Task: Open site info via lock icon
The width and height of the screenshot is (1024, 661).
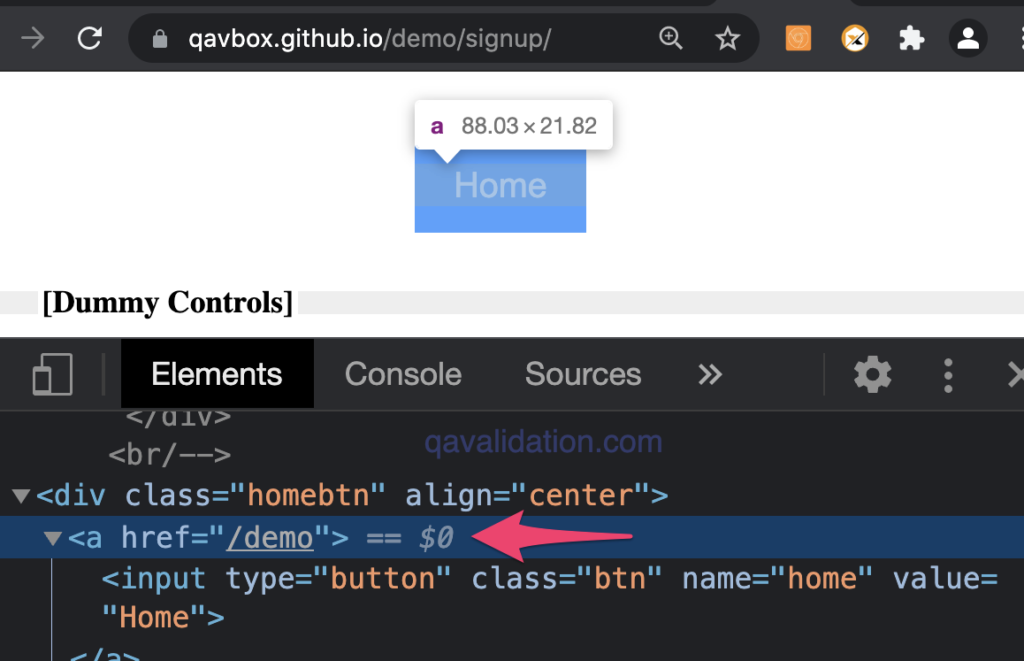Action: (x=159, y=39)
